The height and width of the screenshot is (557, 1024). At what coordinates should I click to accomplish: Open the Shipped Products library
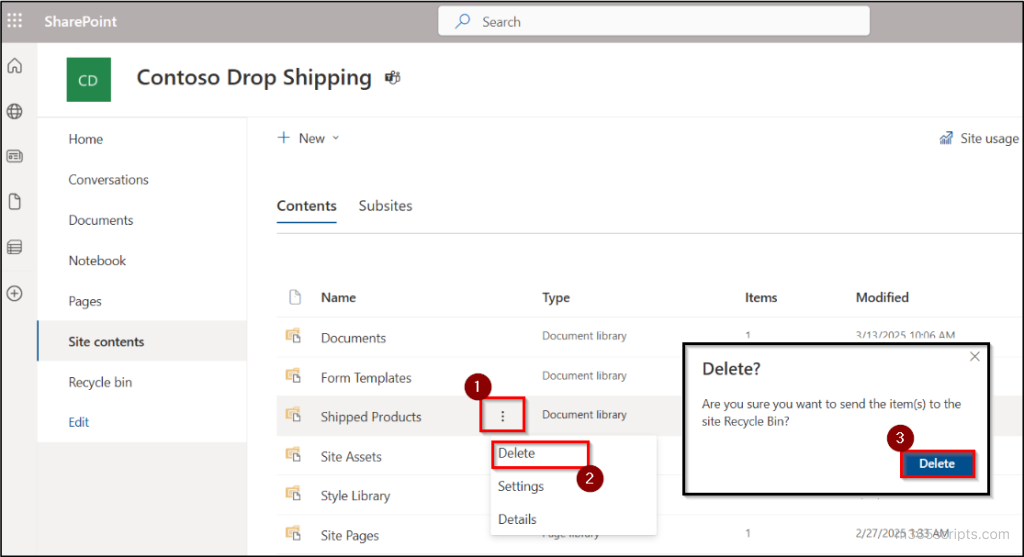click(x=371, y=417)
